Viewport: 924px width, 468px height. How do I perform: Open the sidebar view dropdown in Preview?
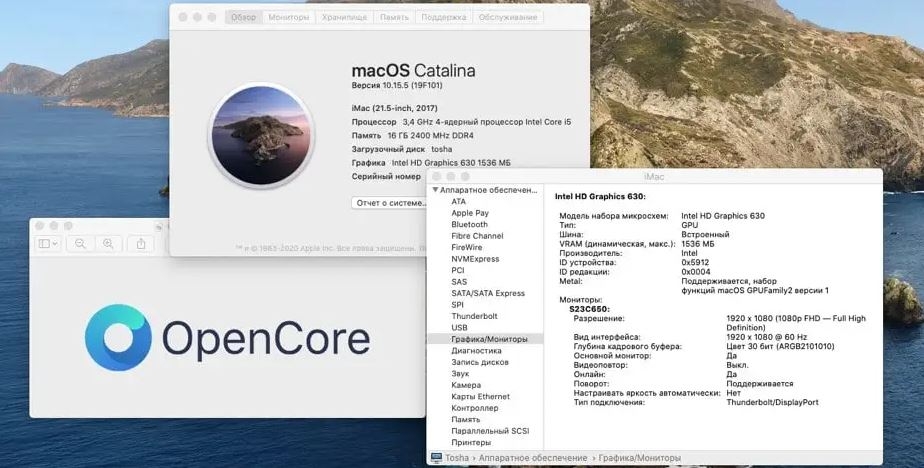(48, 243)
